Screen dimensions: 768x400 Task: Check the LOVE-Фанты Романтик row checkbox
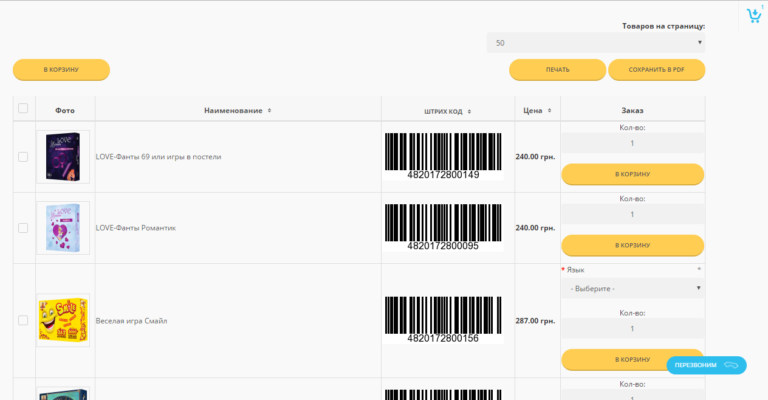(x=23, y=228)
